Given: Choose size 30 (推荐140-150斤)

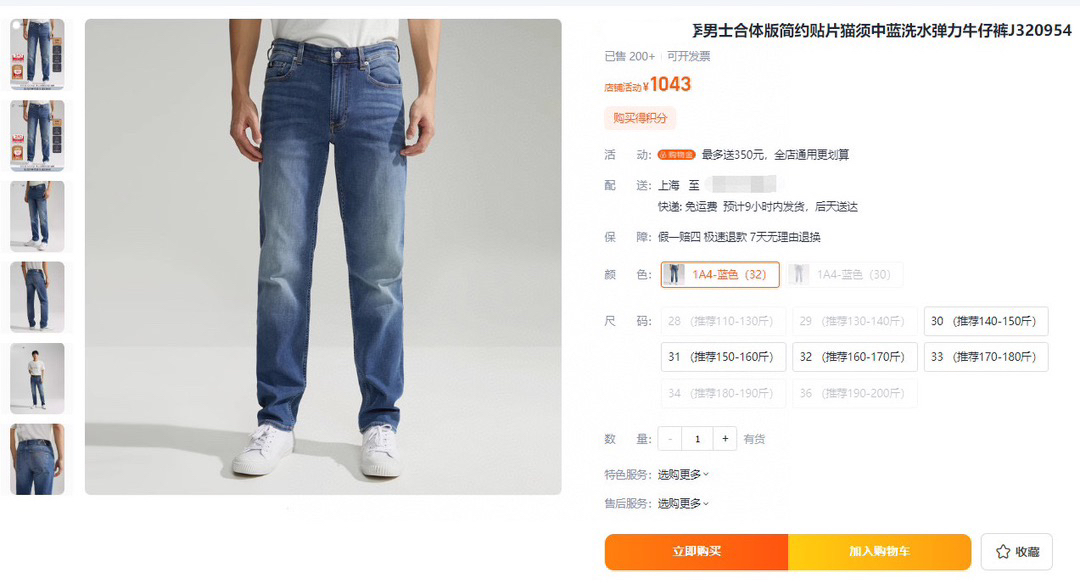Looking at the screenshot, I should 986,321.
